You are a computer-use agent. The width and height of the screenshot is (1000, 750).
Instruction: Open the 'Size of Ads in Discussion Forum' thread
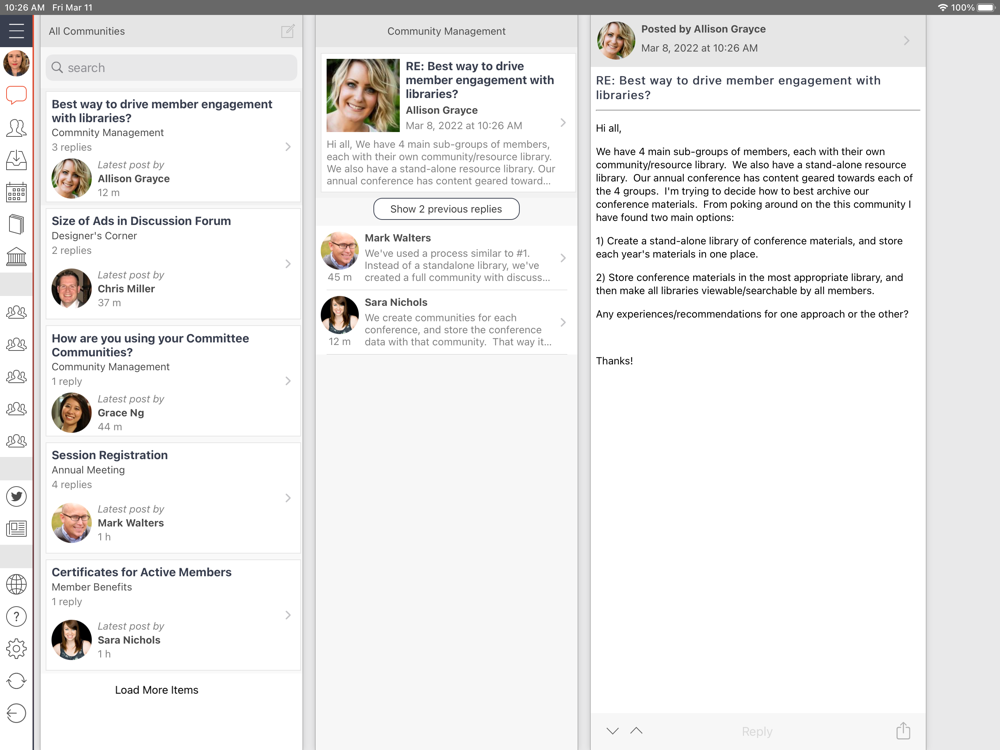tap(173, 263)
